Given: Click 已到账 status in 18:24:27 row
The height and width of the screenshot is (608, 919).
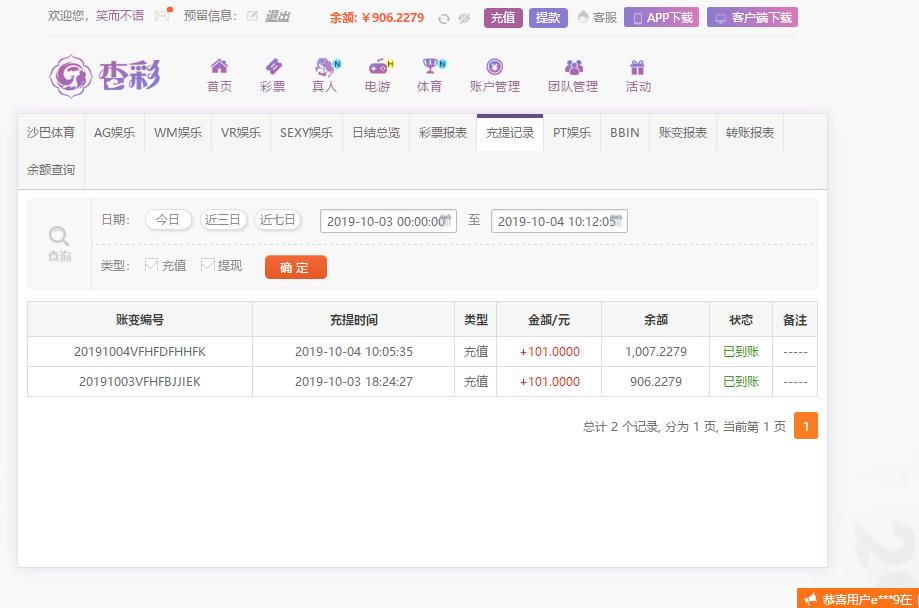Looking at the screenshot, I should coord(741,382).
